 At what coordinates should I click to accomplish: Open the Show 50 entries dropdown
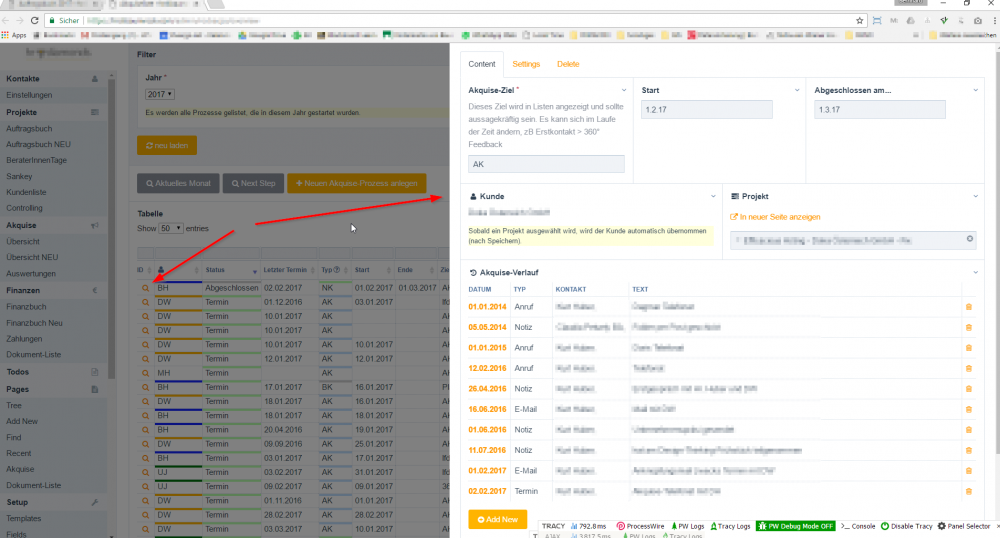pyautogui.click(x=170, y=228)
